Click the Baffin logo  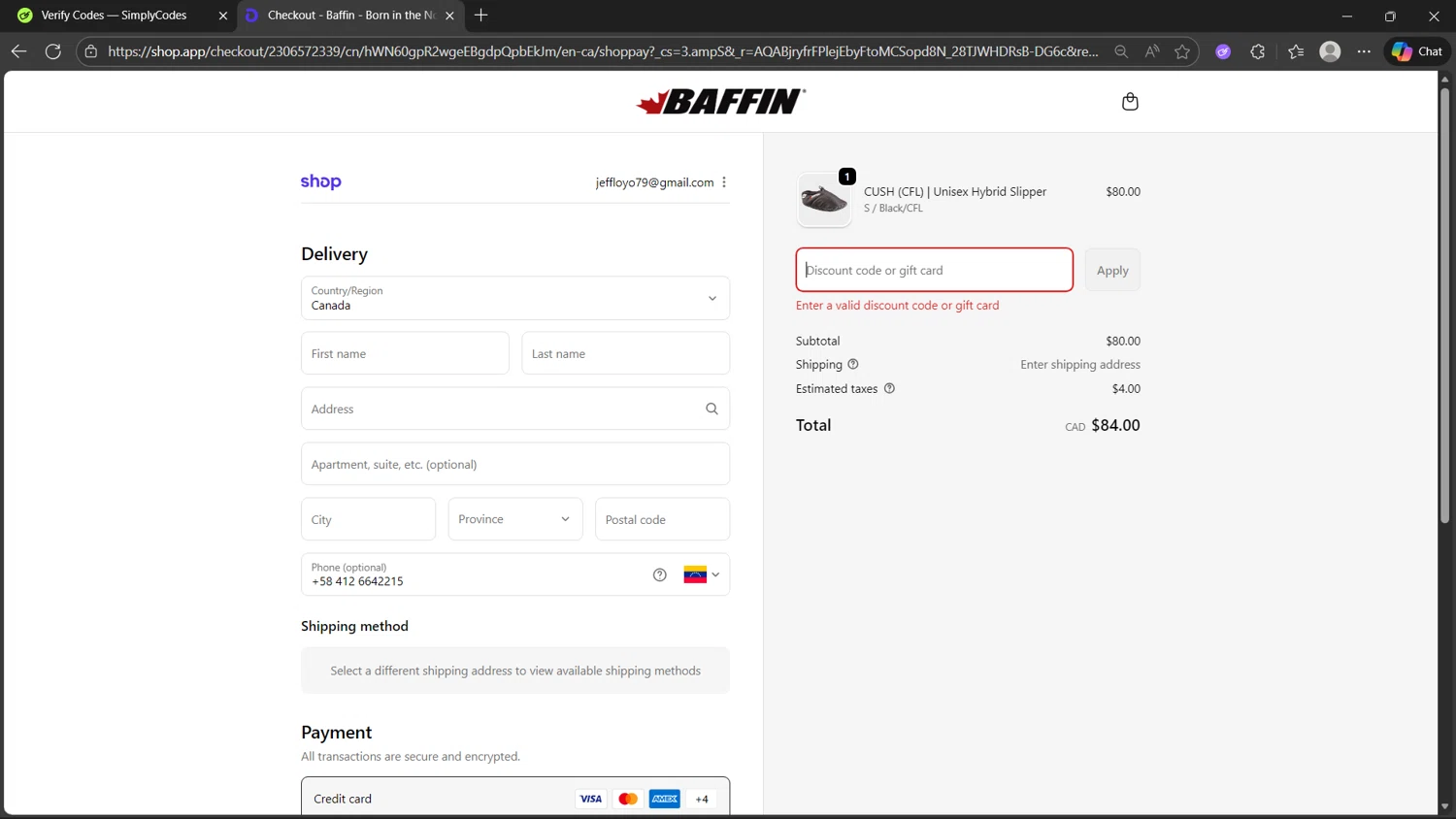click(721, 101)
